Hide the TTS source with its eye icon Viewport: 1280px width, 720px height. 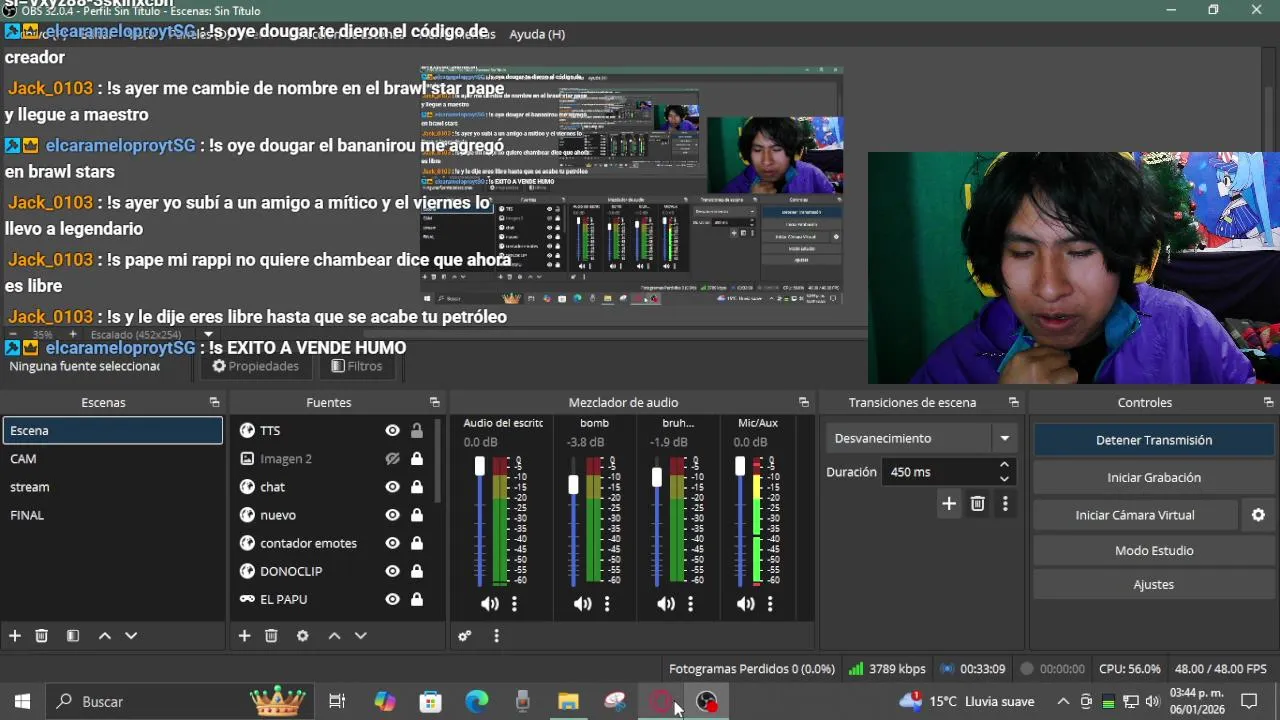click(392, 430)
